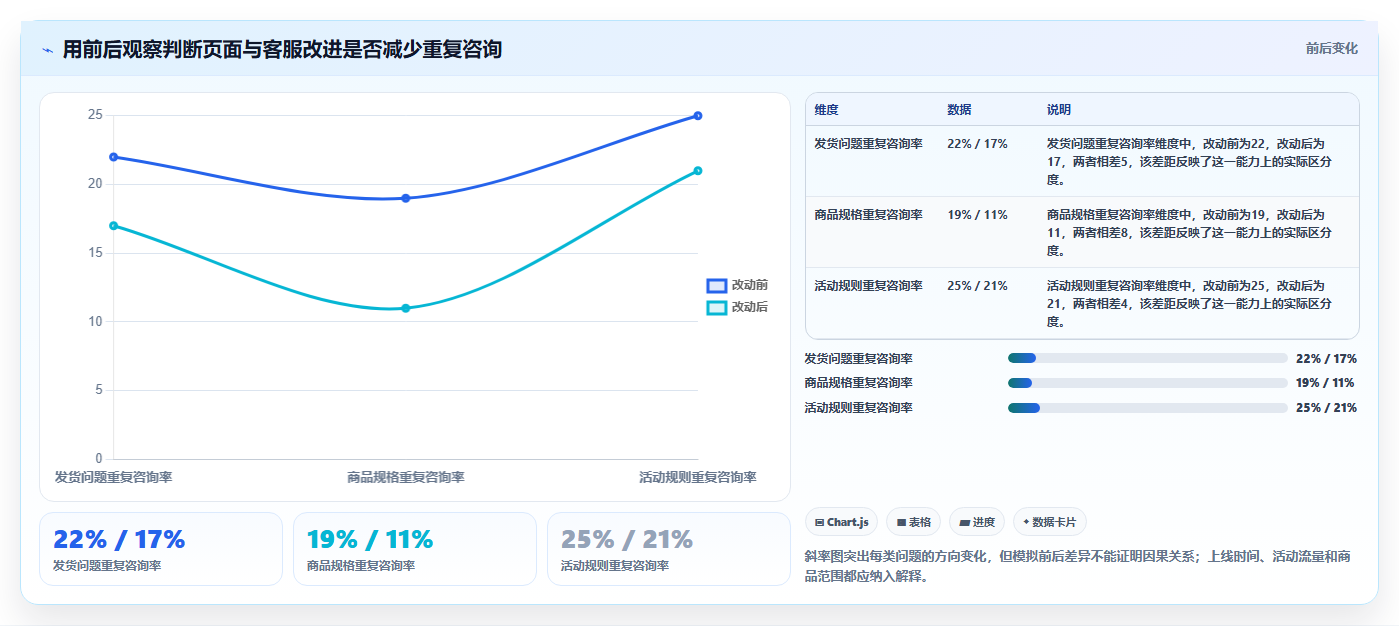
Task: Click the 发货问题重复咨询率 progress bar
Action: coord(1147,358)
